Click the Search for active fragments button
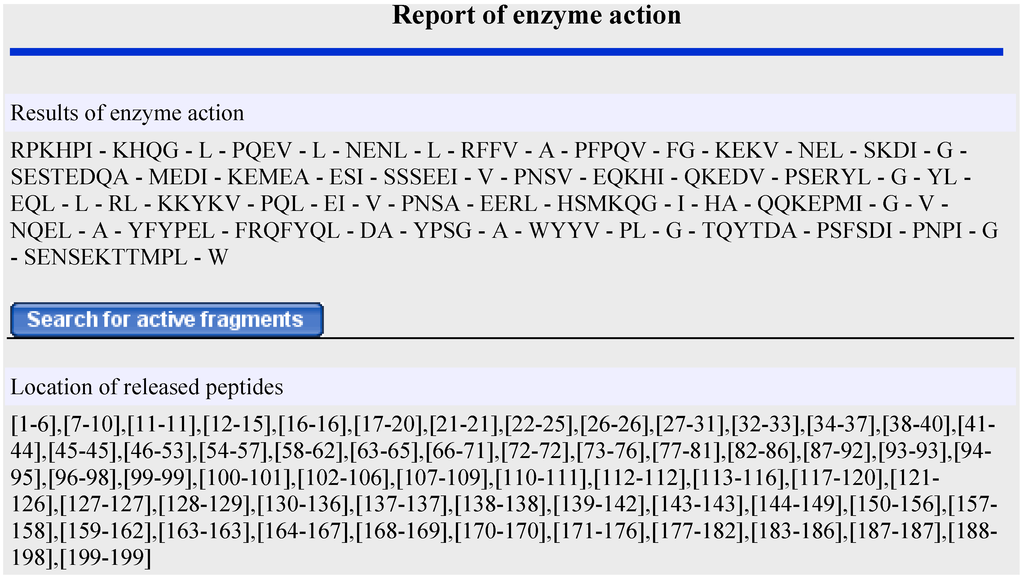1024x580 pixels. point(166,320)
